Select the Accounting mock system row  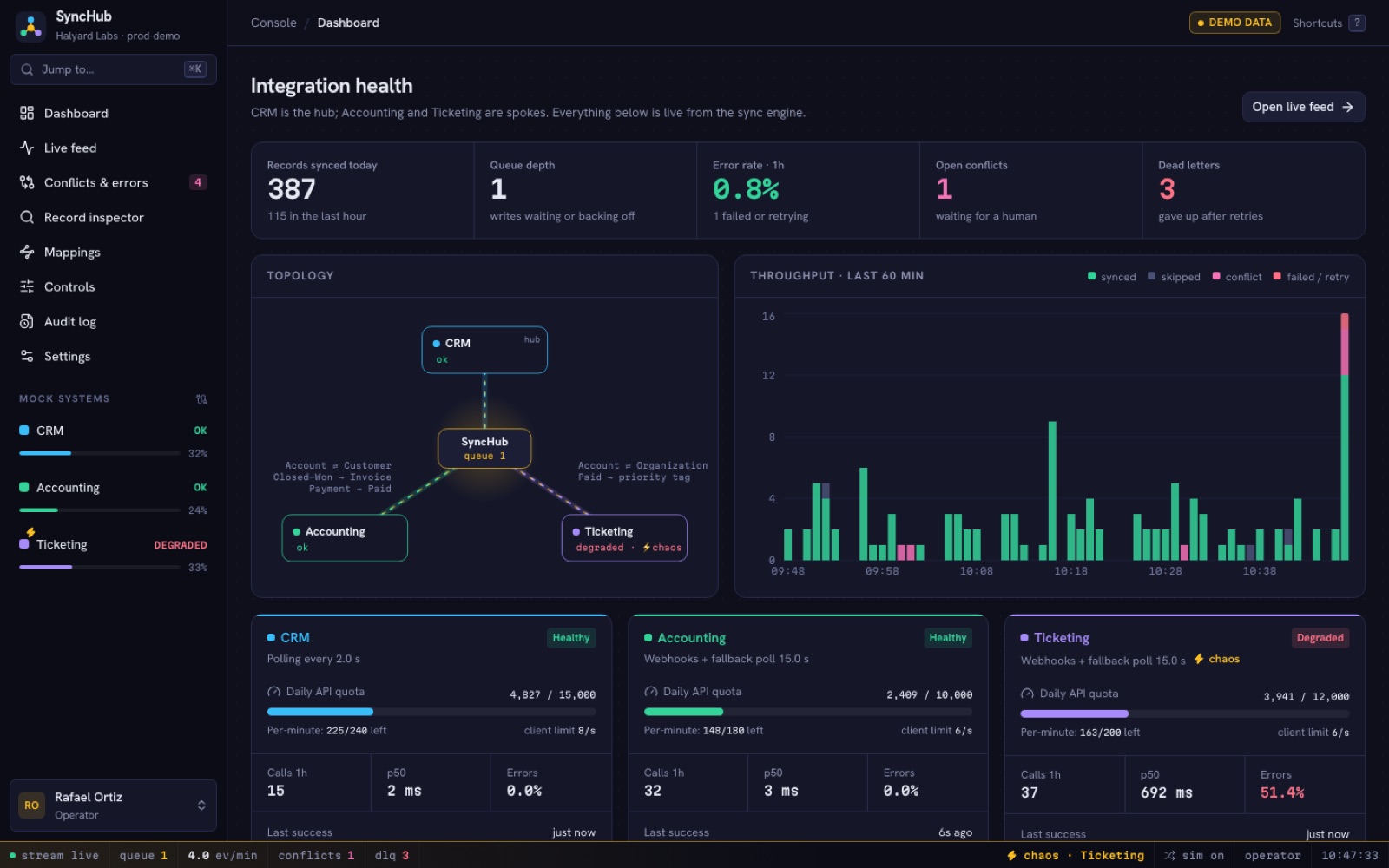(x=113, y=498)
